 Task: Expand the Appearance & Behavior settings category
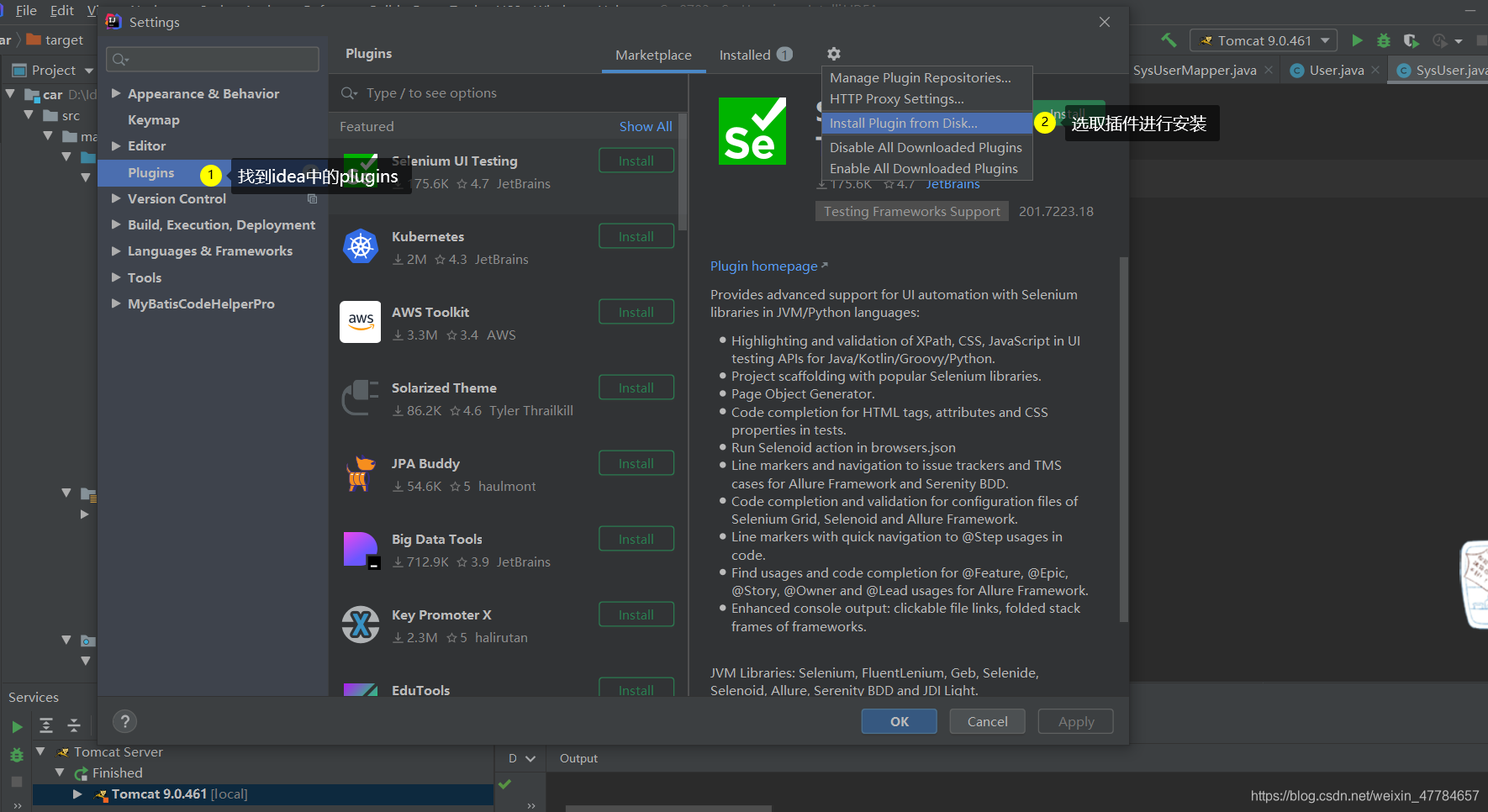pyautogui.click(x=116, y=93)
